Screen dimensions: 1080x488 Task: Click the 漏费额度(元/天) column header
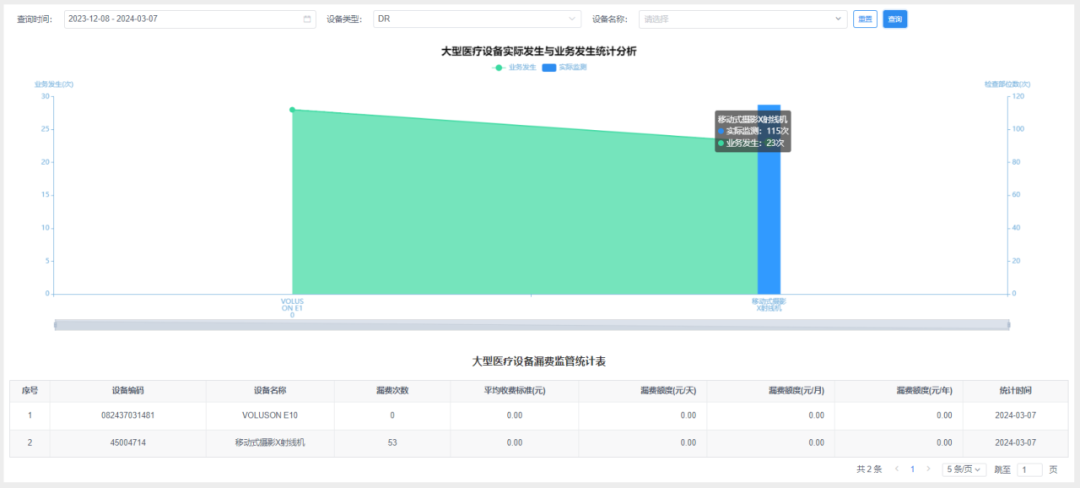643,390
